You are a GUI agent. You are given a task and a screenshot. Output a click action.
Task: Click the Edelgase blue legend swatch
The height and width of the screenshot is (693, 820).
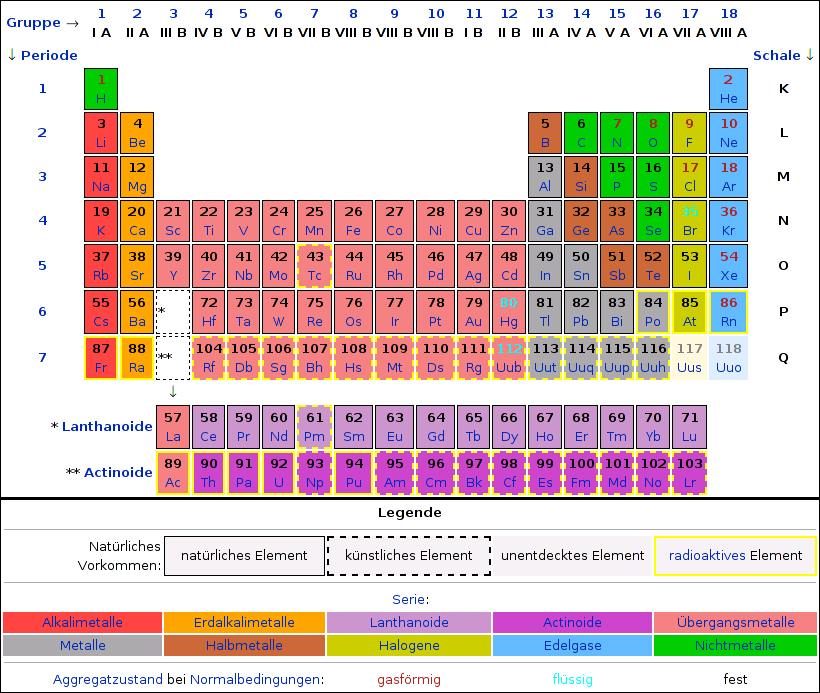tap(572, 645)
